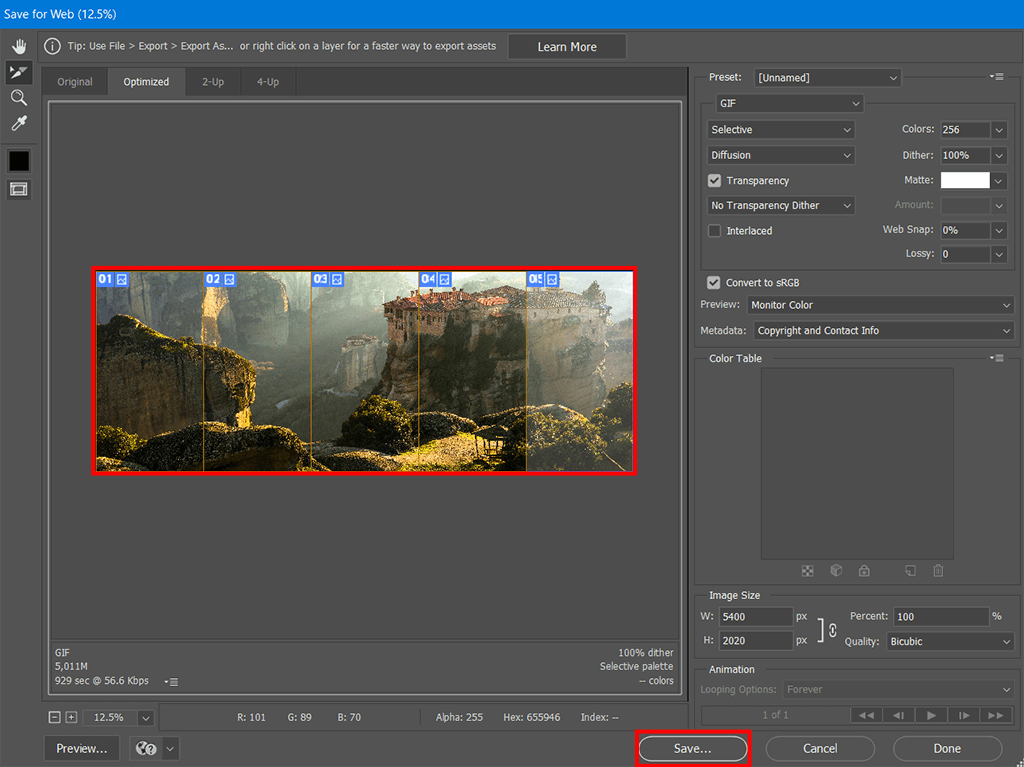Click the zoom out minus button

pos(55,717)
